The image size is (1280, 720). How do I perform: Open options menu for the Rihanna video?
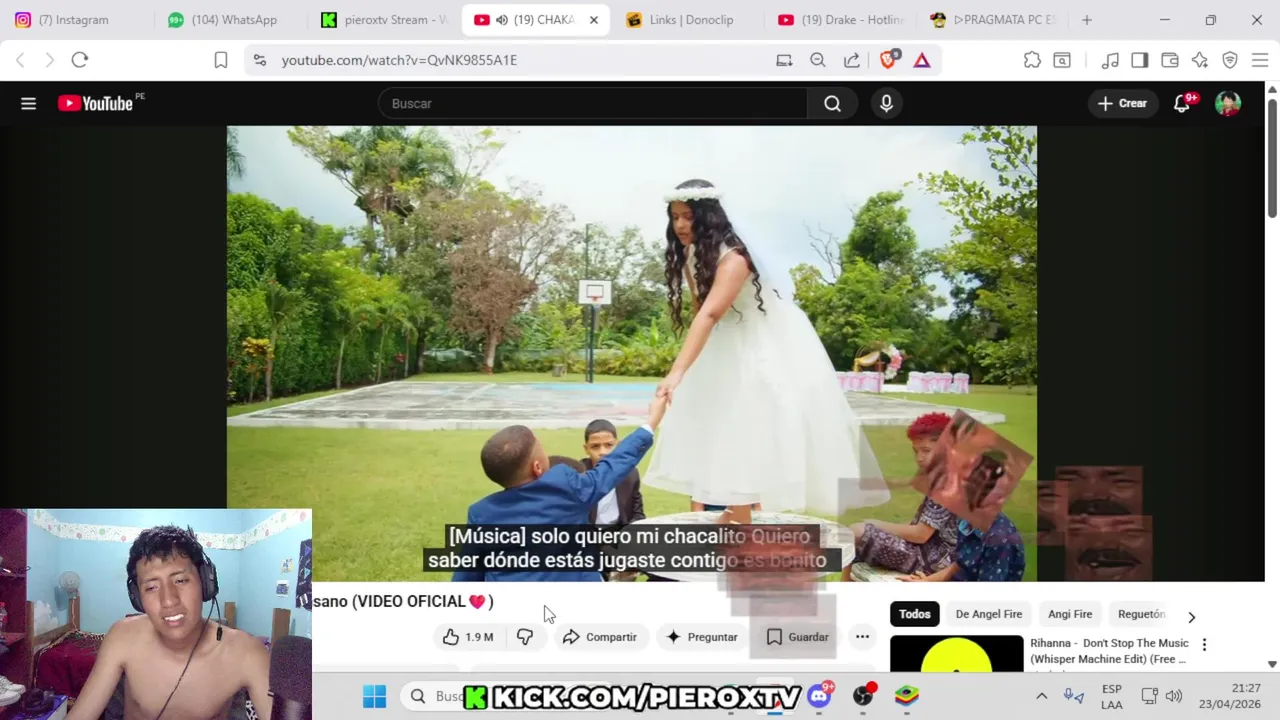[x=1204, y=645]
